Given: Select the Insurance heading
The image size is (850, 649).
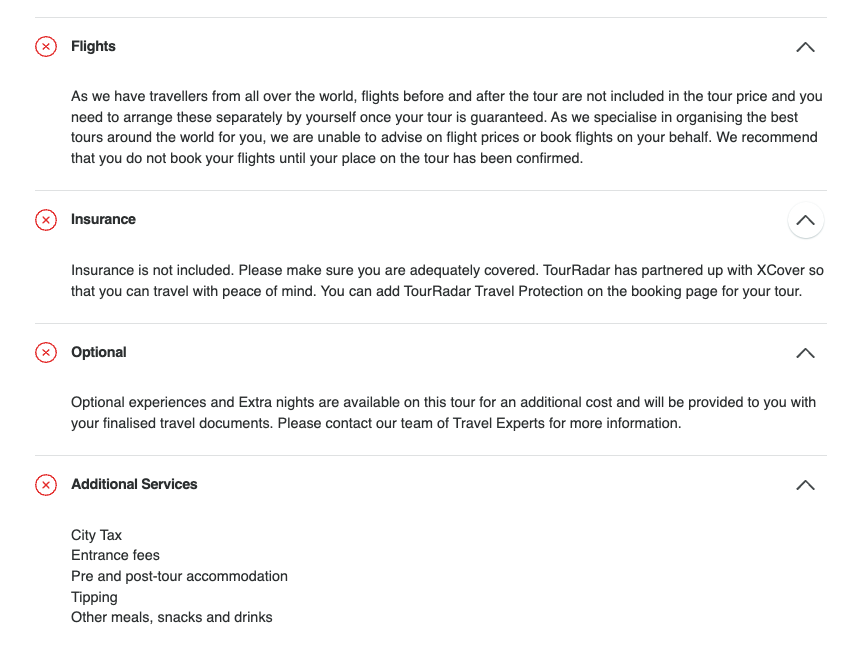Looking at the screenshot, I should 103,219.
